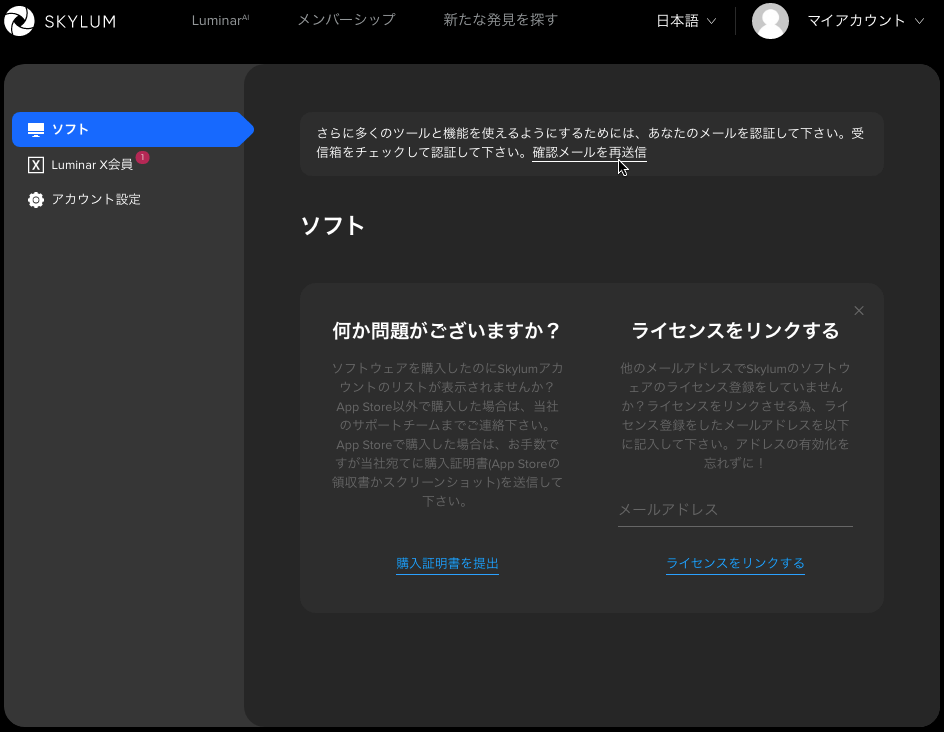Open the Luminar X会員 sidebar item
Screen dimensions: 944x732
point(88,164)
